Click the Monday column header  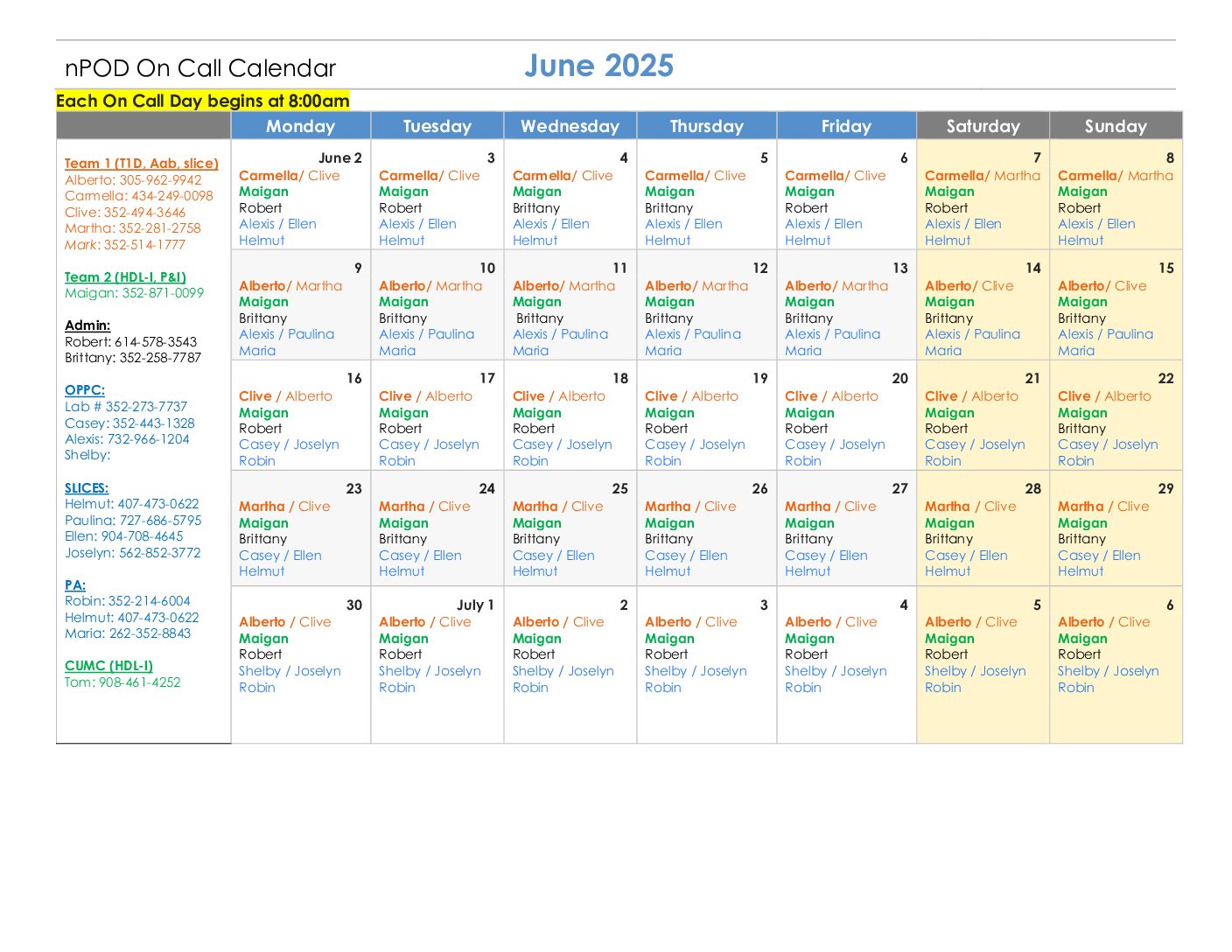click(301, 126)
